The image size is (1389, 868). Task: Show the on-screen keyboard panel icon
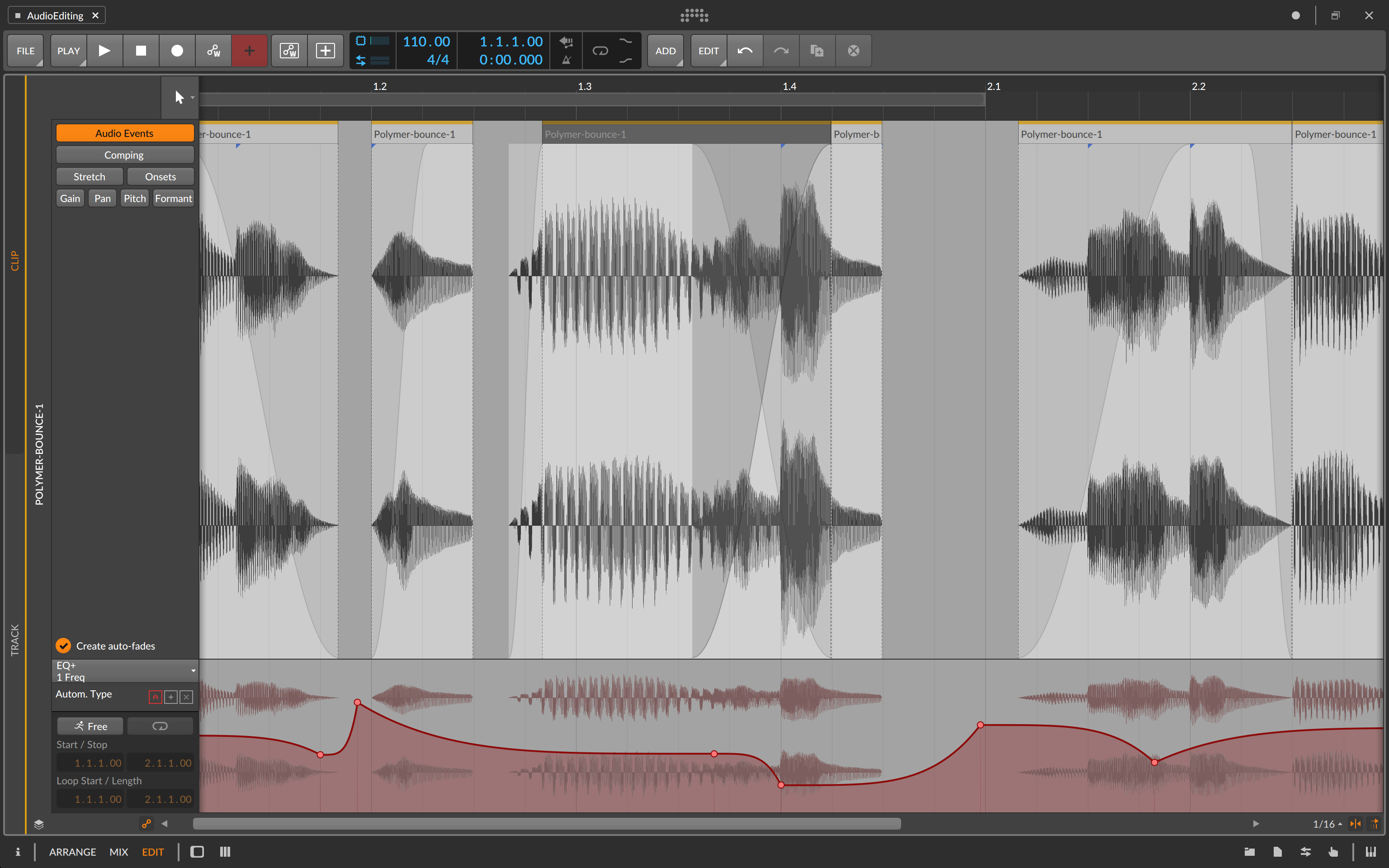pyautogui.click(x=1371, y=852)
